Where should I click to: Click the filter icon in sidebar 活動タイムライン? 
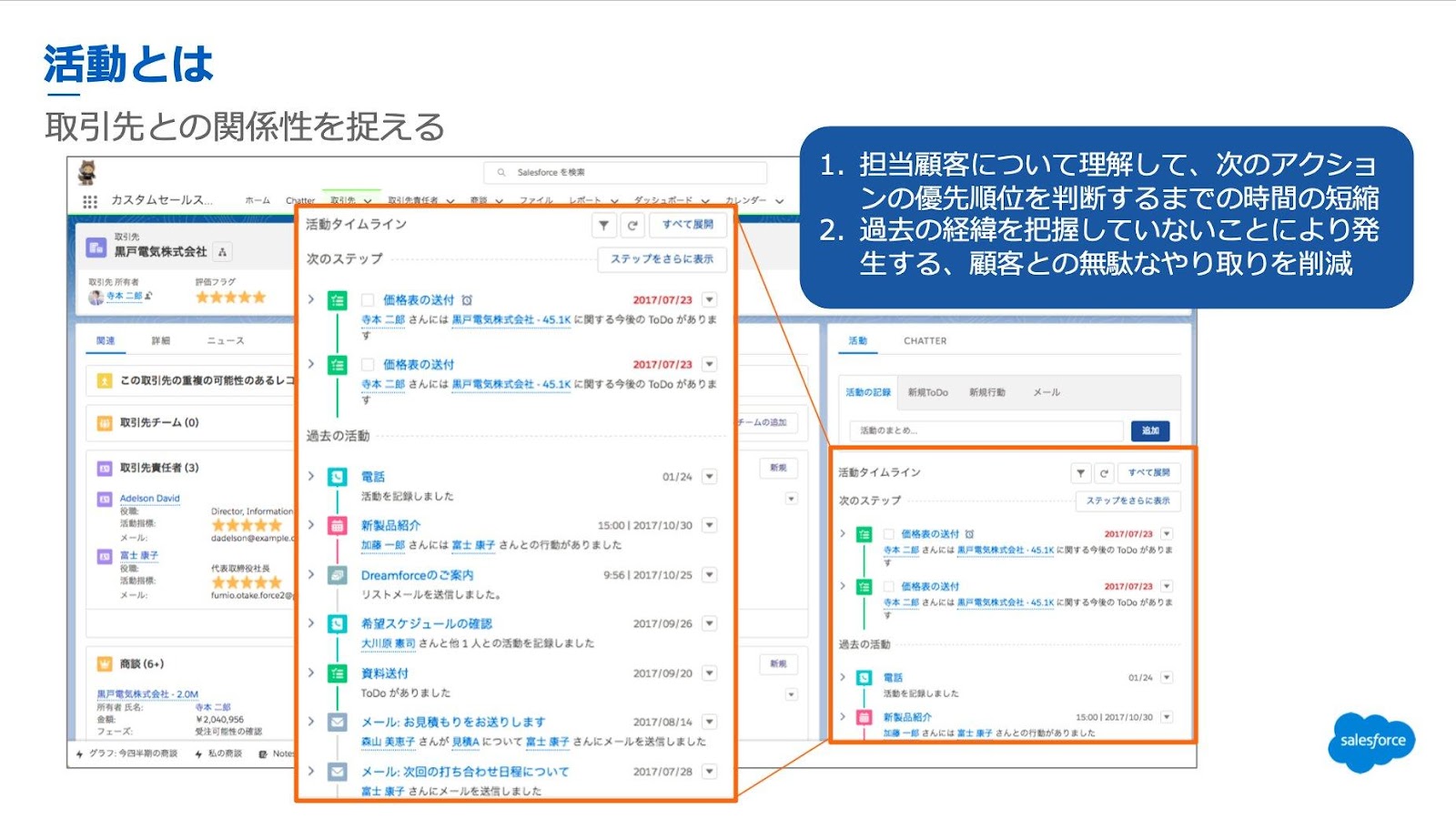[x=1080, y=473]
